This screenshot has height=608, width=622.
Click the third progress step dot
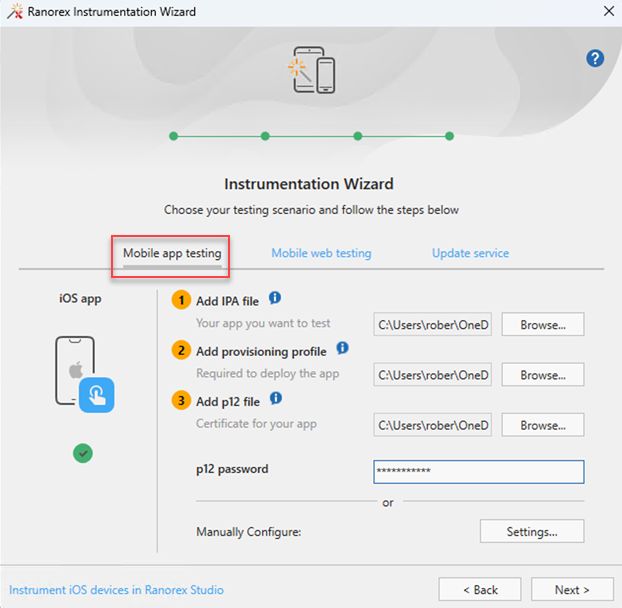(x=358, y=136)
